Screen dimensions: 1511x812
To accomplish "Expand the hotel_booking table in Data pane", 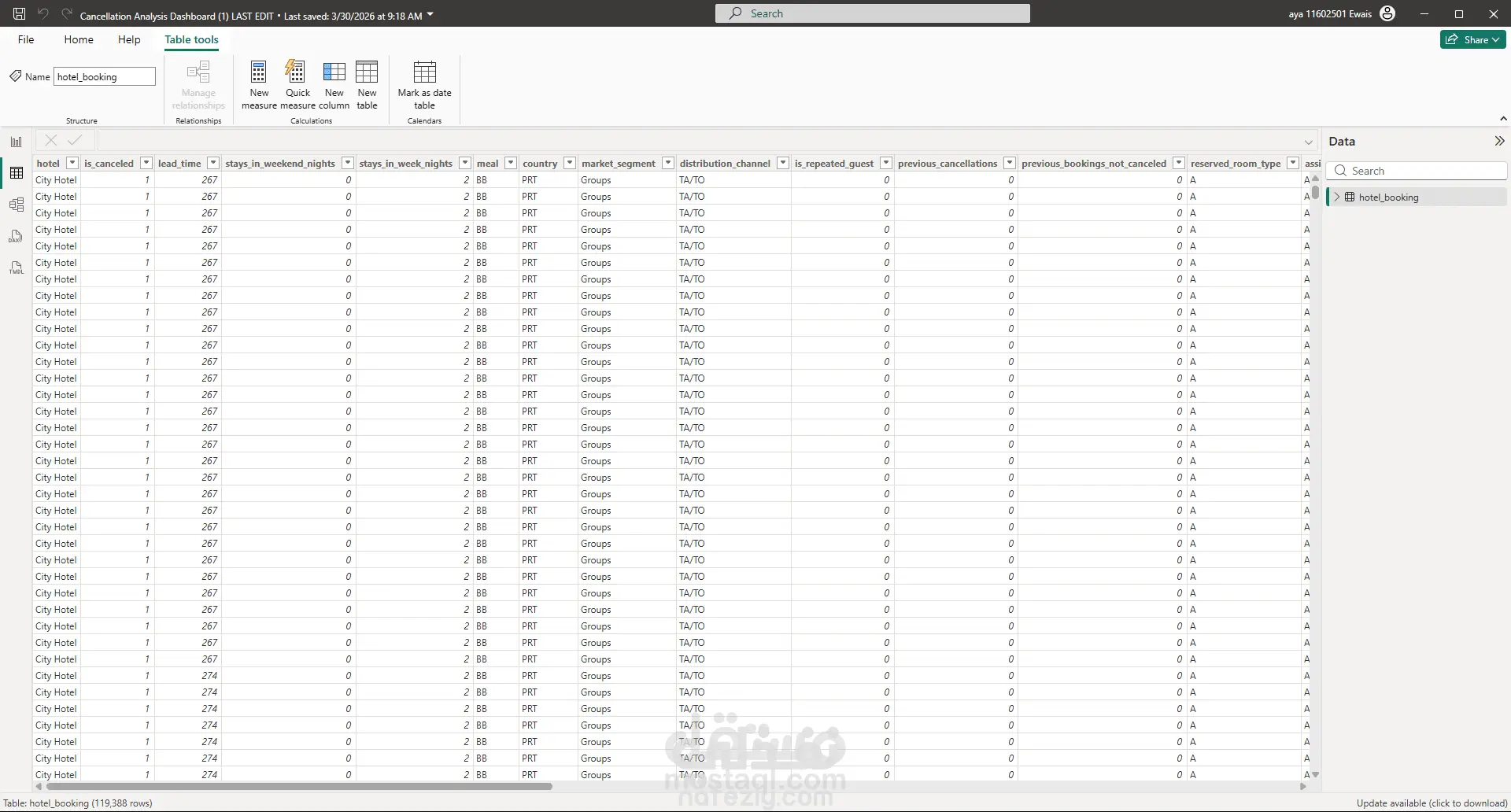I will [1336, 197].
